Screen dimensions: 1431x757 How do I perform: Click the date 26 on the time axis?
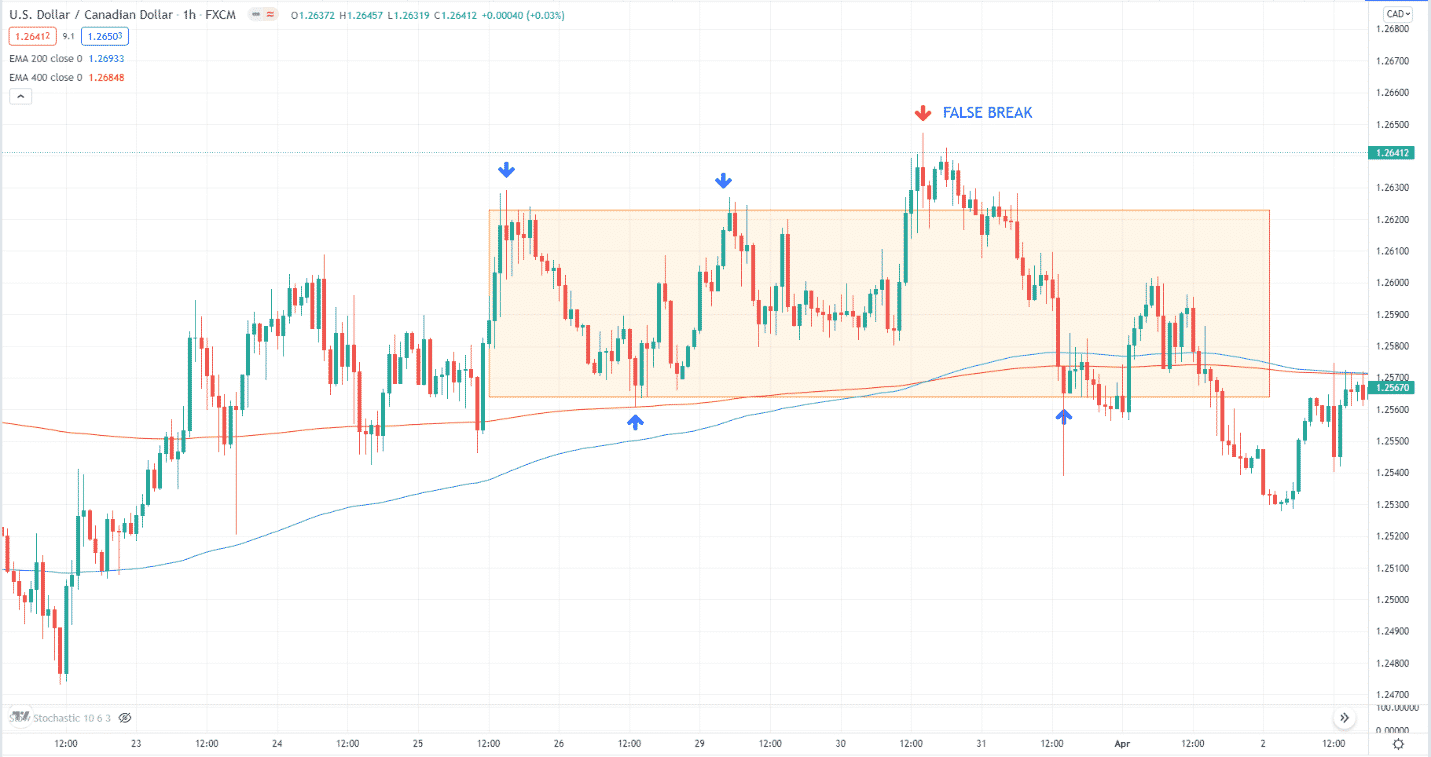pyautogui.click(x=559, y=744)
